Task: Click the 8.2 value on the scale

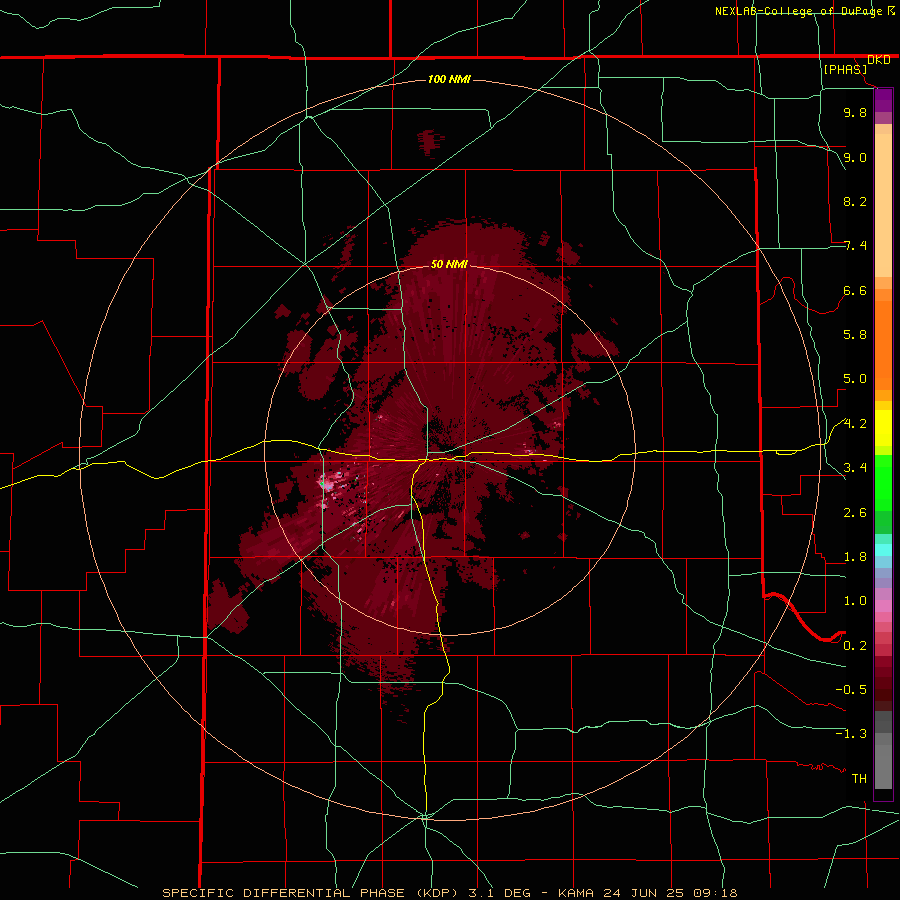Action: pyautogui.click(x=855, y=201)
